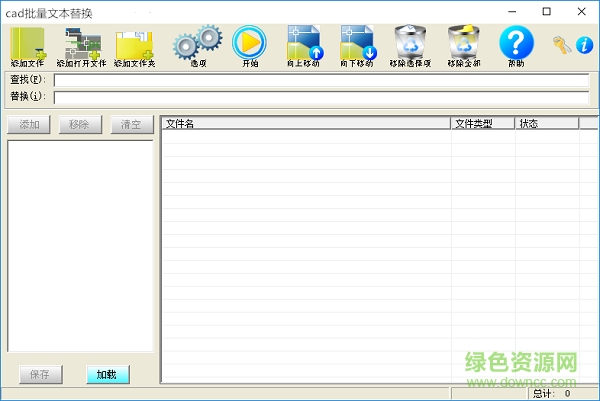This screenshot has width=600, height=401.
Task: Click the 清空 clear button
Action: point(132,125)
